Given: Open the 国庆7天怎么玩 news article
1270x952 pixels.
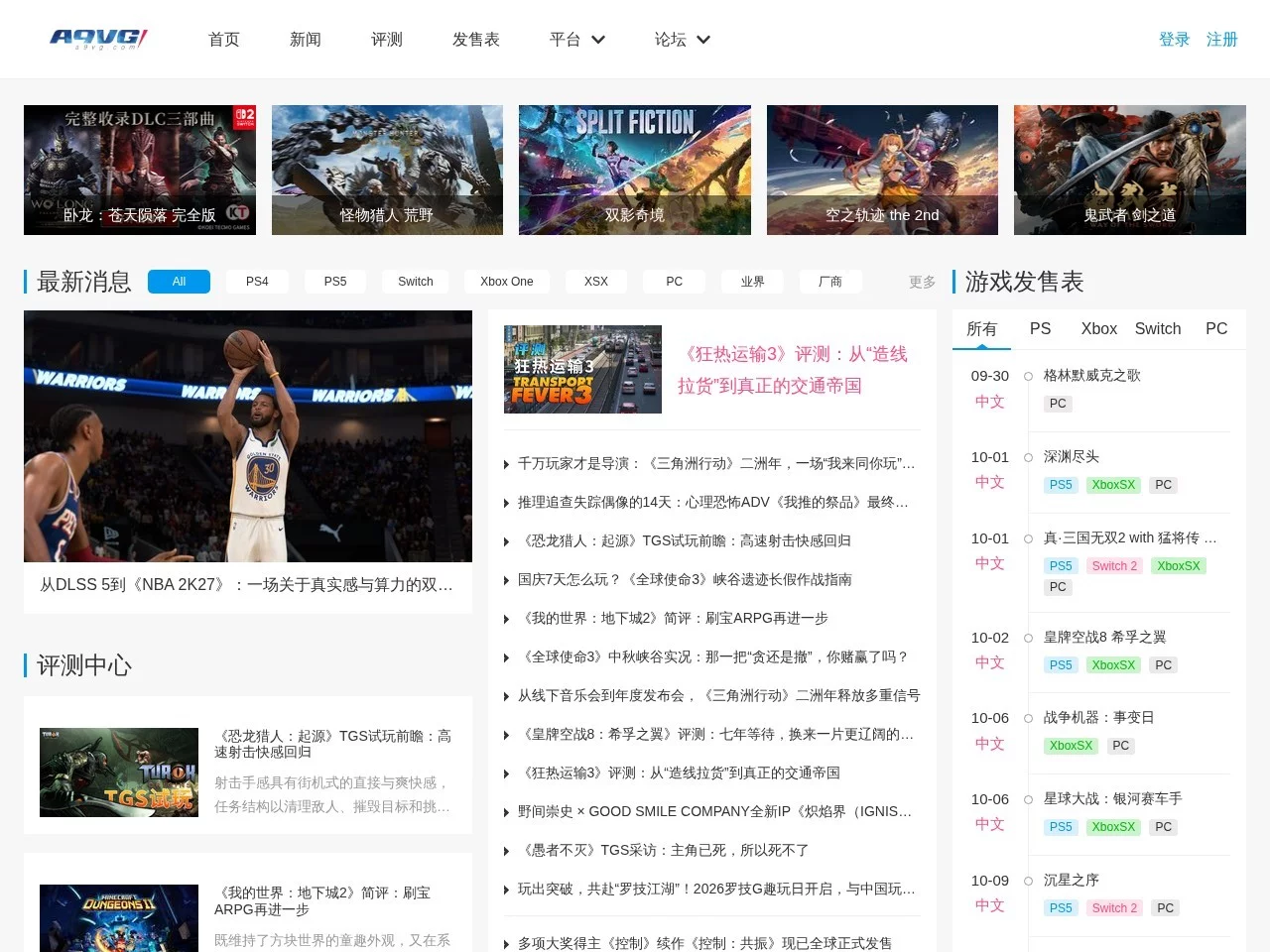Looking at the screenshot, I should [685, 579].
